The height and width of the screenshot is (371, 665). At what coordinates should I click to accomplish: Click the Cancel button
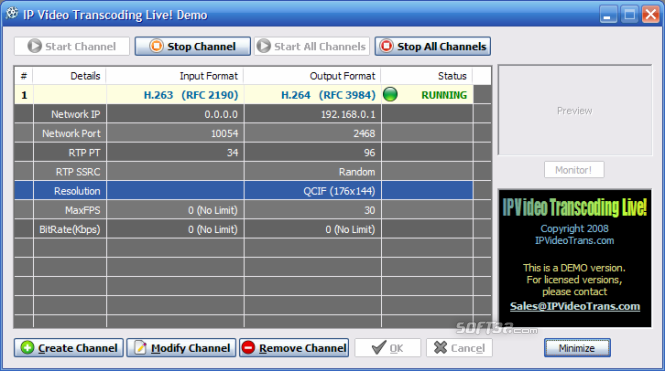[459, 348]
